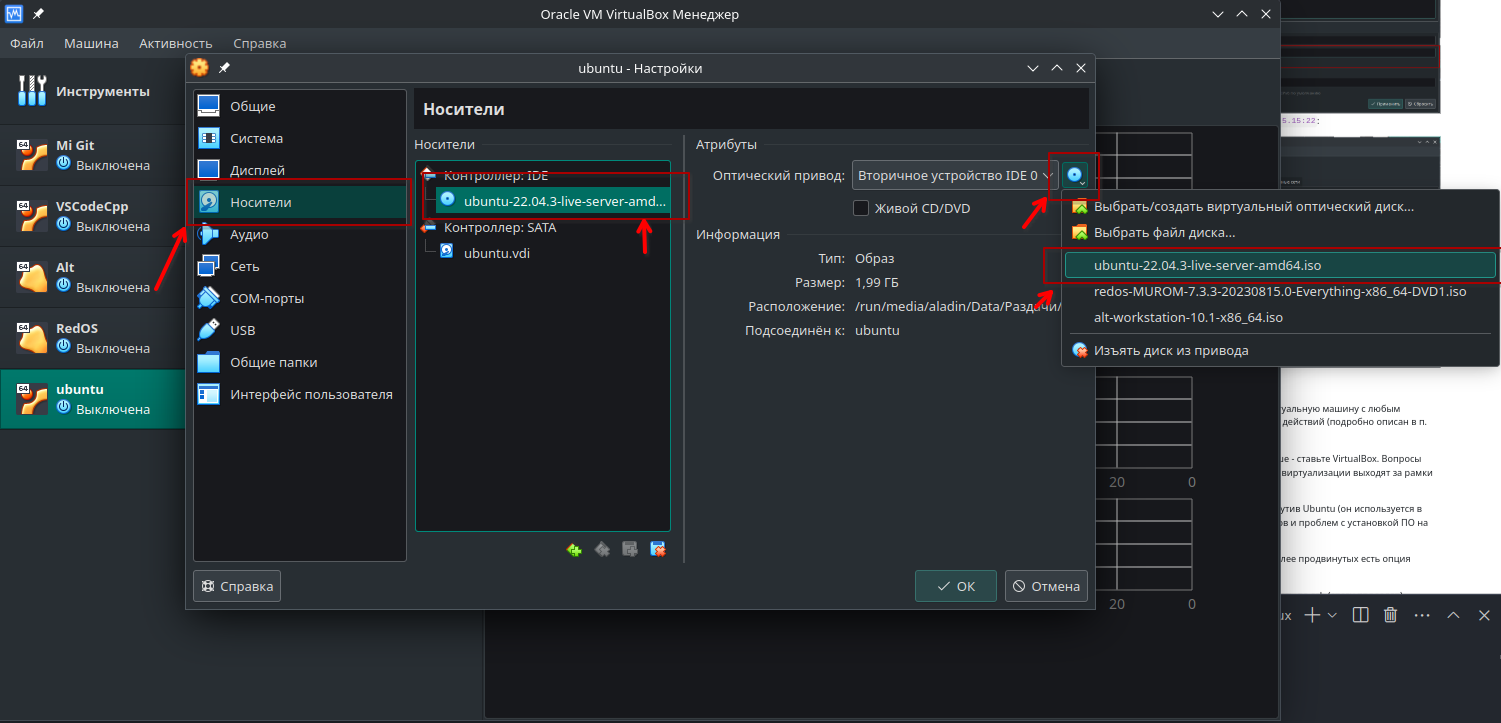Collapse the Контроллер: SATA tree node
Viewport: 1501px width, 723px height.
coord(429,227)
